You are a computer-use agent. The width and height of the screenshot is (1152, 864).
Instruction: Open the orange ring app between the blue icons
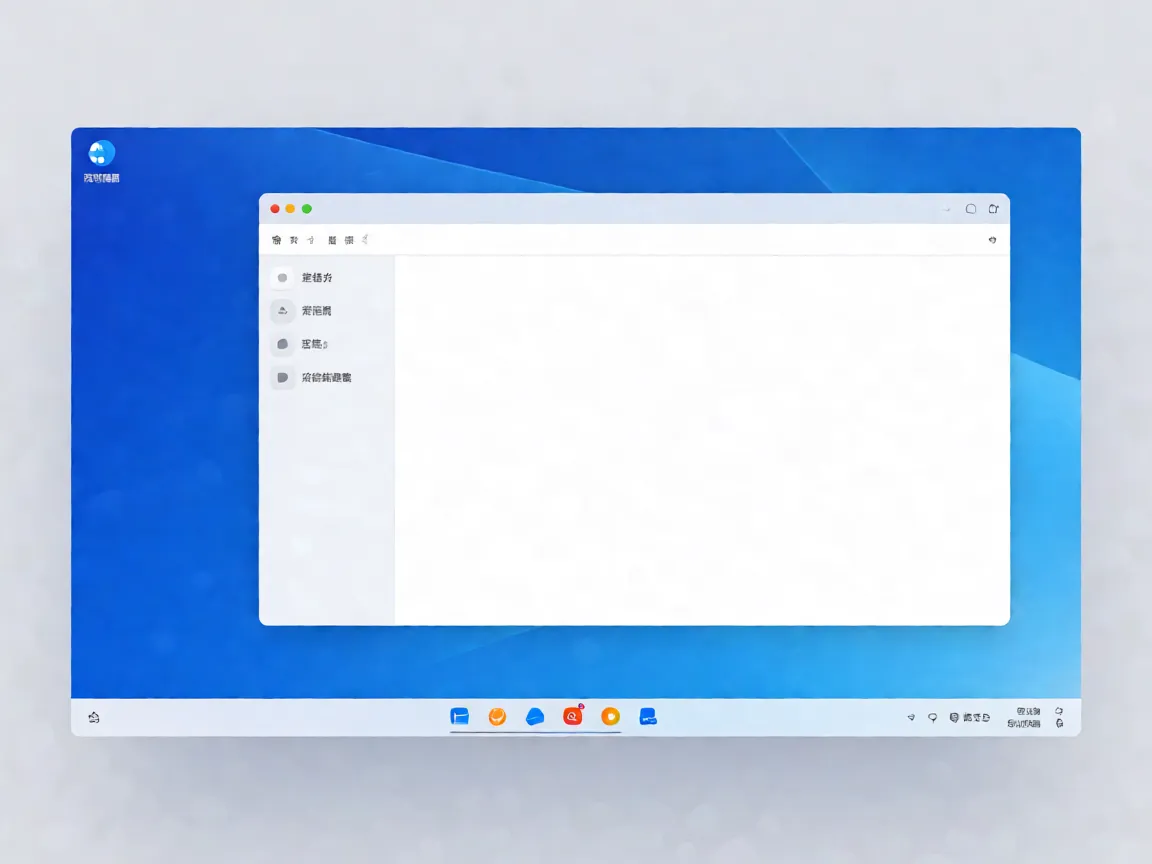click(497, 716)
